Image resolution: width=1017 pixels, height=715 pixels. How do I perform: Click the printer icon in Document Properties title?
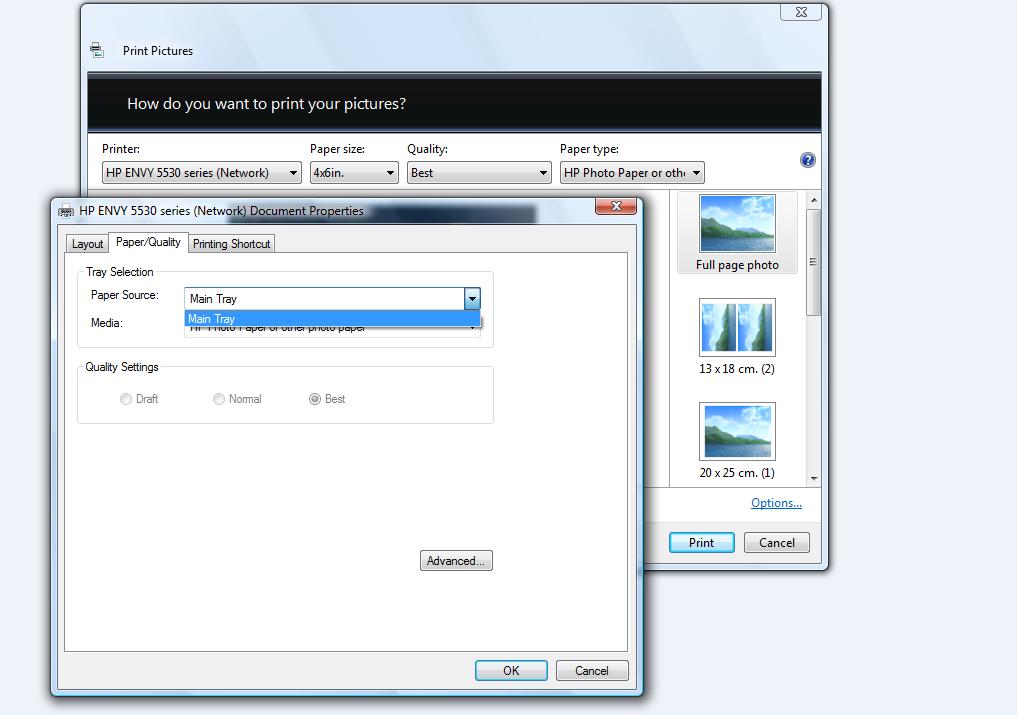(66, 211)
